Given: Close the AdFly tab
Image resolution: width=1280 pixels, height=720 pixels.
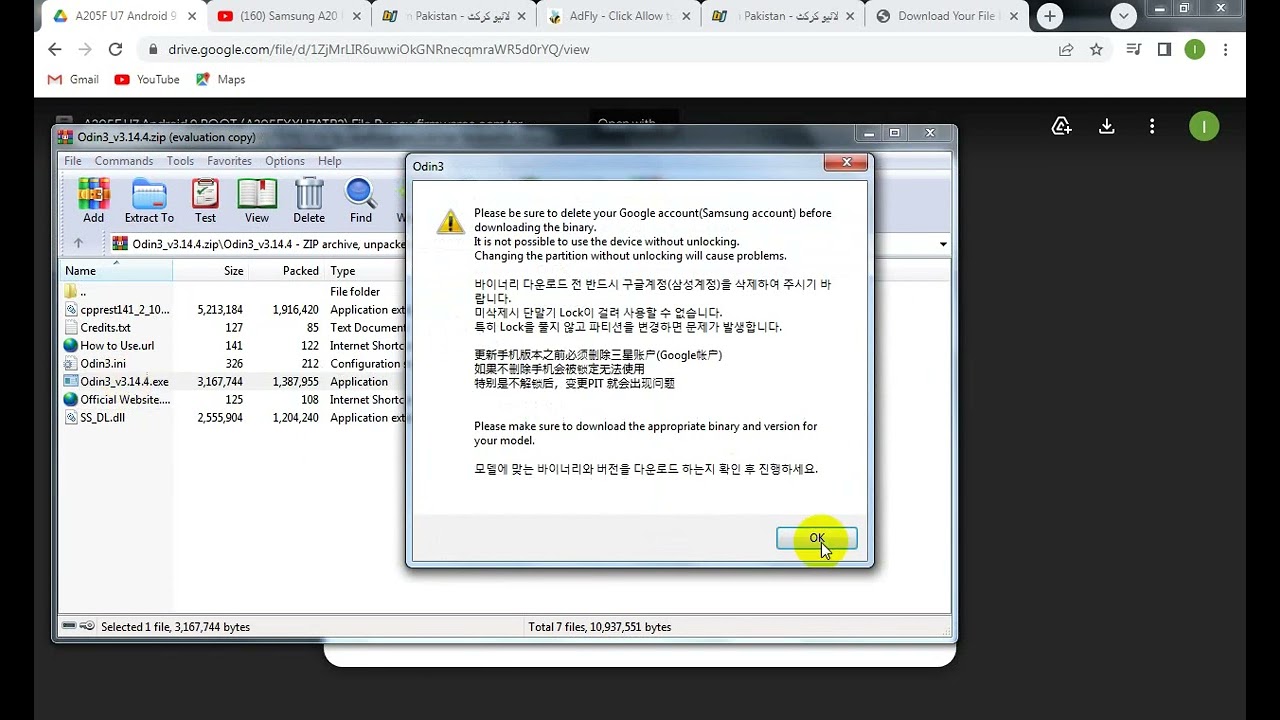Looking at the screenshot, I should [x=687, y=16].
